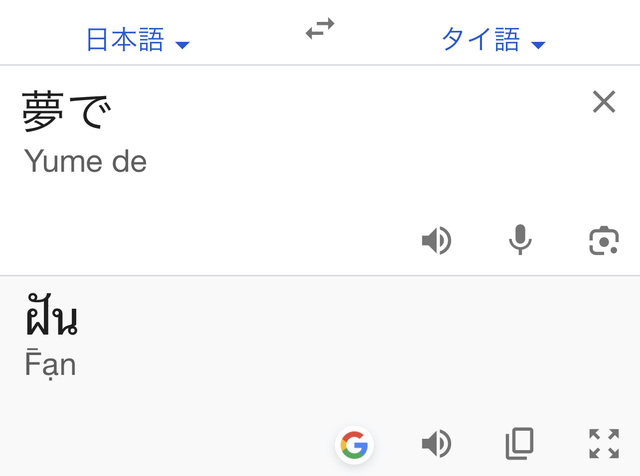This screenshot has height=476, width=640.
Task: Show translation in fullscreen
Action: click(604, 444)
